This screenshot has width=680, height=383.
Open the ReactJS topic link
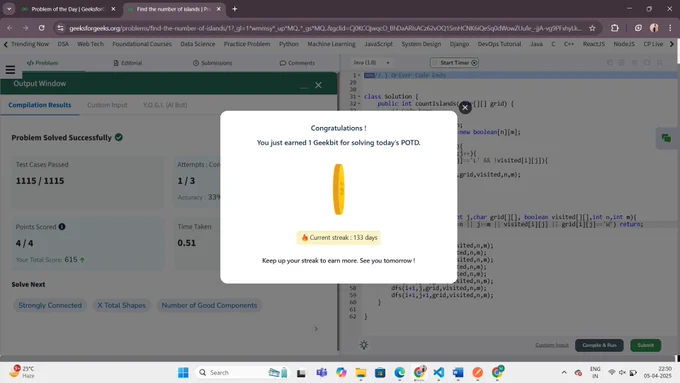[593, 44]
